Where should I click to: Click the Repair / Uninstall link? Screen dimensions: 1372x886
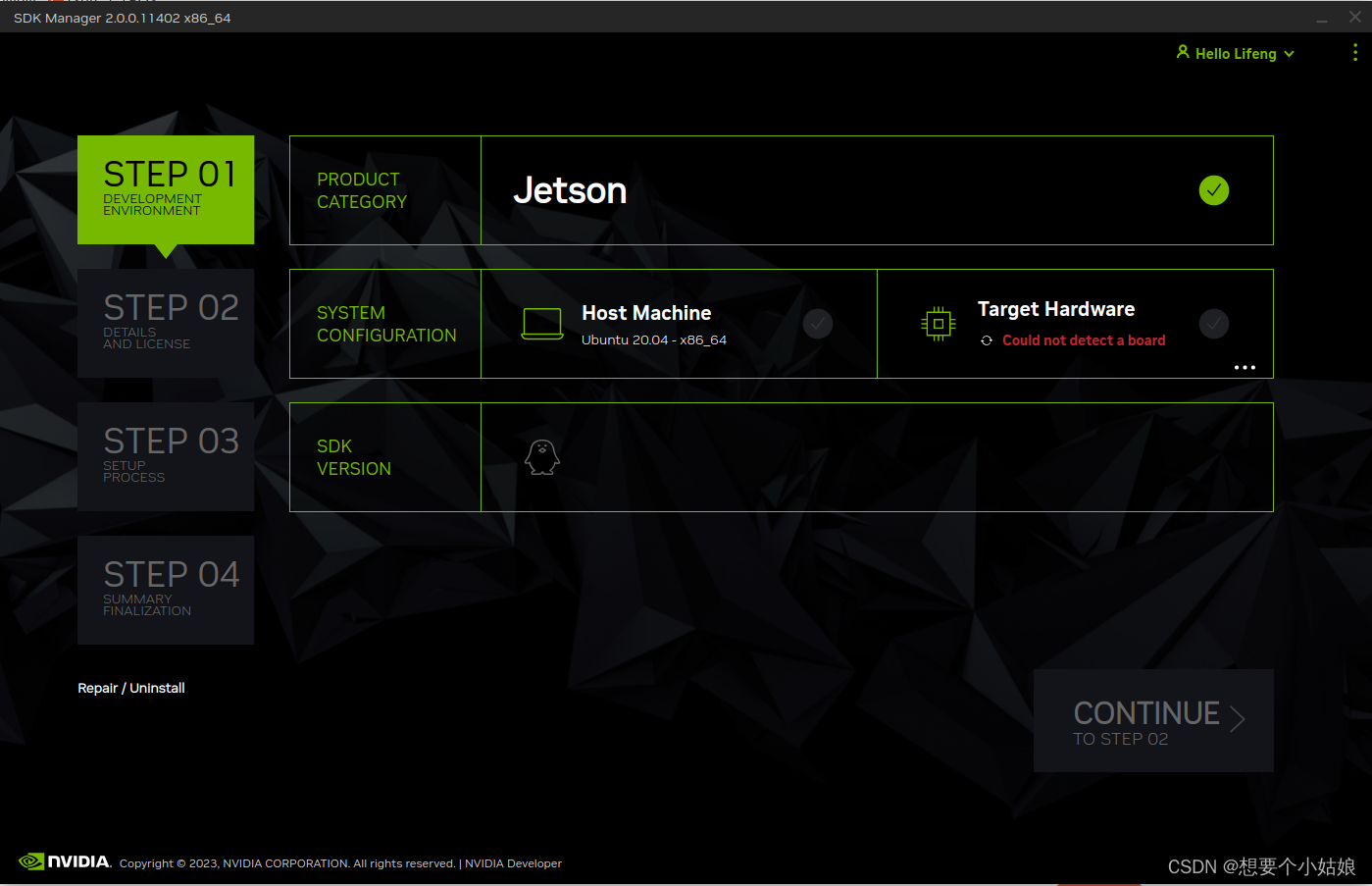pos(131,688)
